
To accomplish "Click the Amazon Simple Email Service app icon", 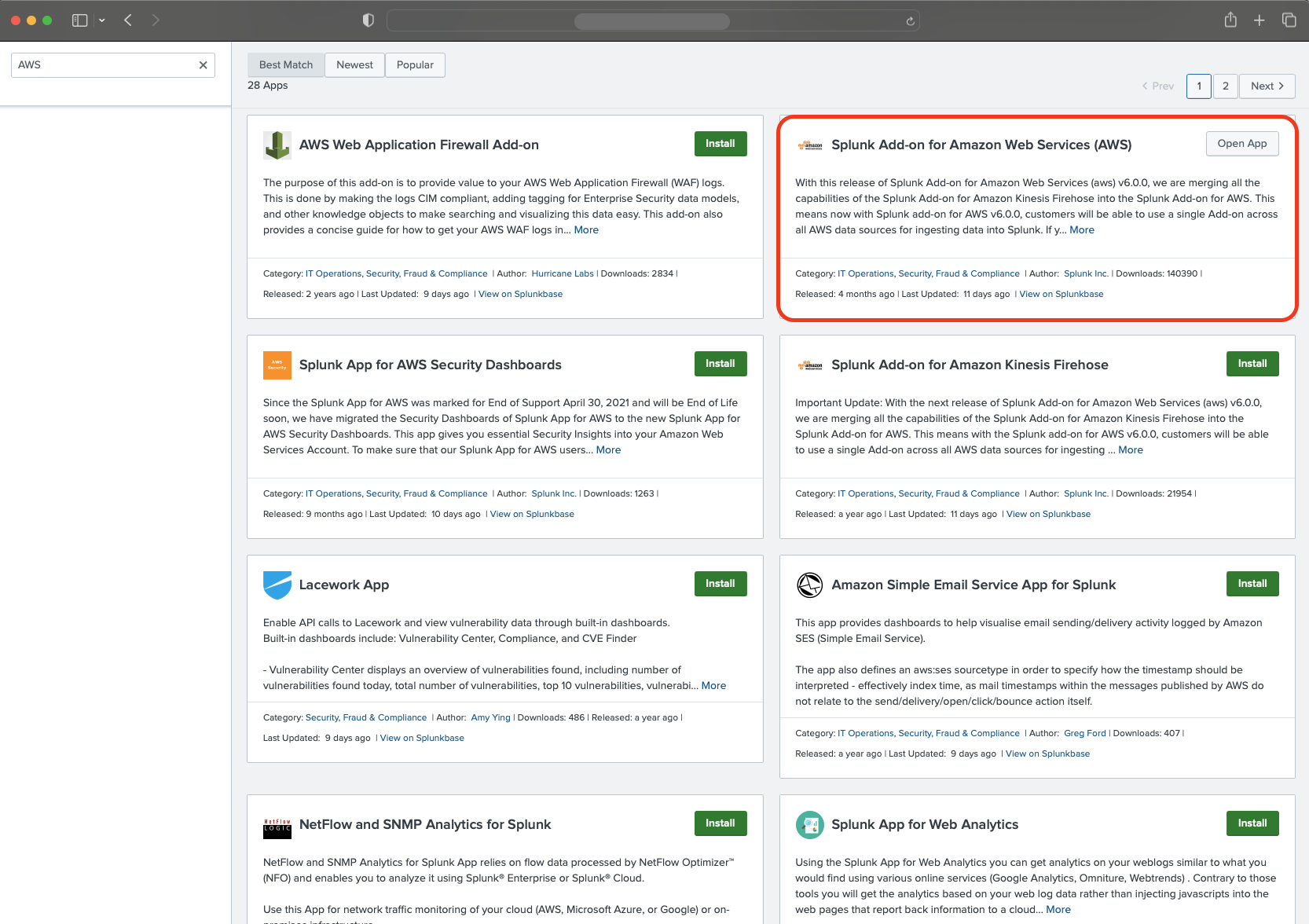I will tap(809, 585).
